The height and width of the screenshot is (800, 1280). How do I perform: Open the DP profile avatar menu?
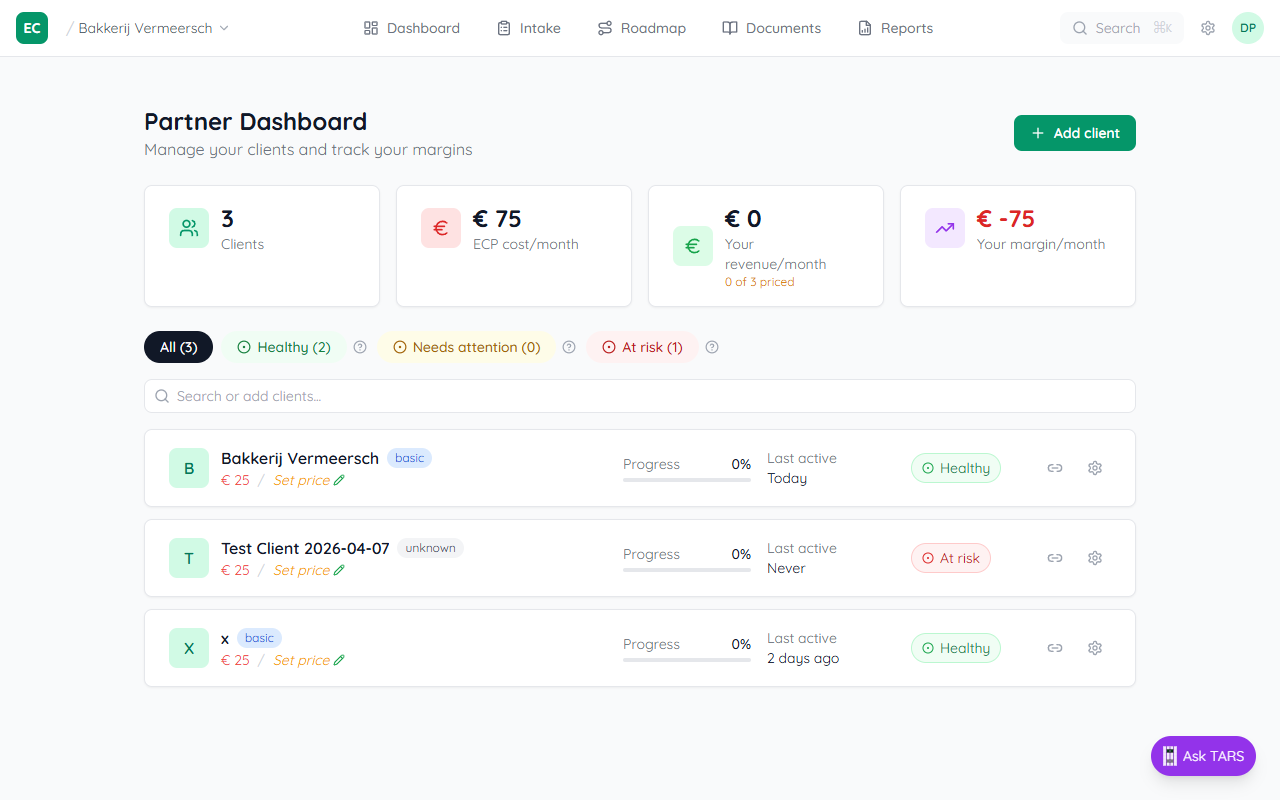tap(1247, 27)
